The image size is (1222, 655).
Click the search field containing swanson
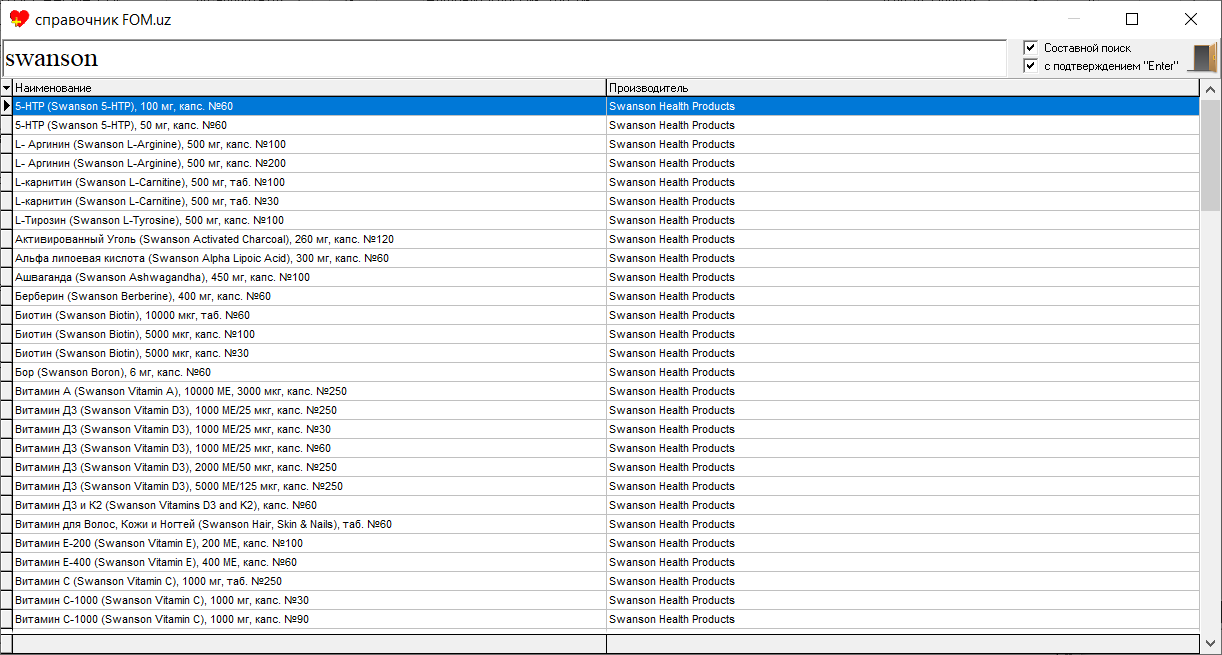[x=504, y=58]
